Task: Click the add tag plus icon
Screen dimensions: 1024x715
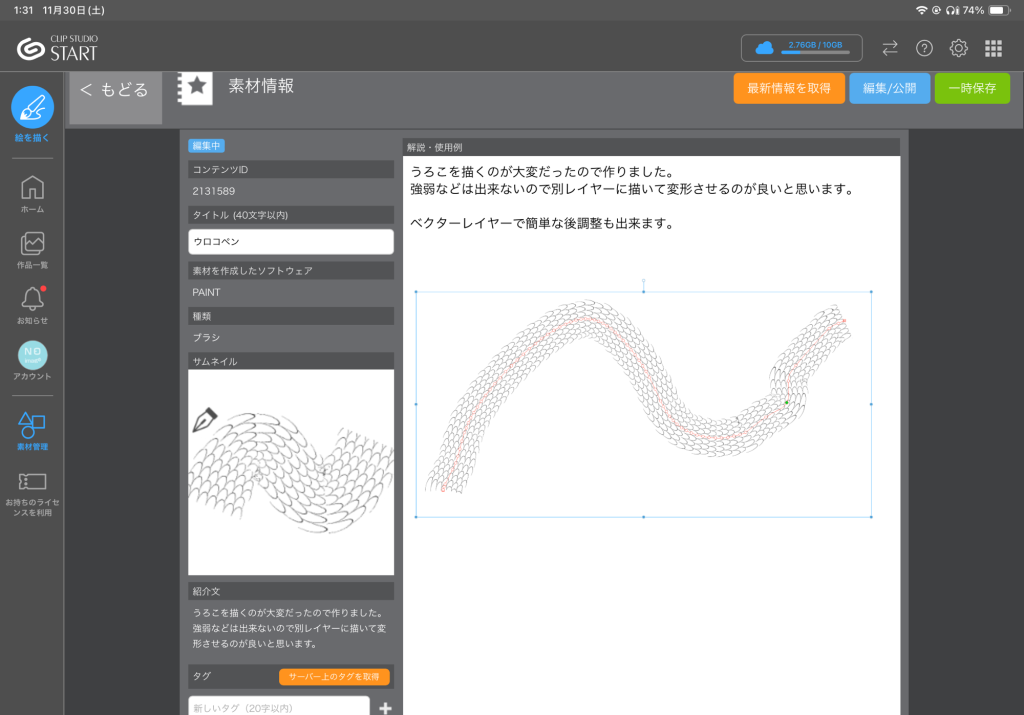Action: coord(385,708)
